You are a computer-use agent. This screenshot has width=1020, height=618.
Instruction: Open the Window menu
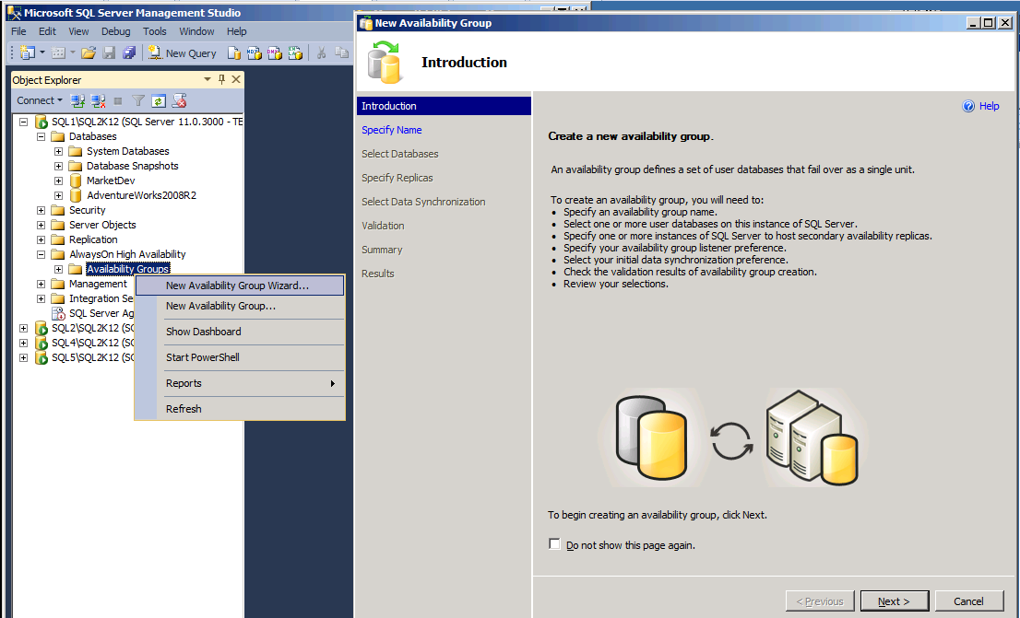196,31
